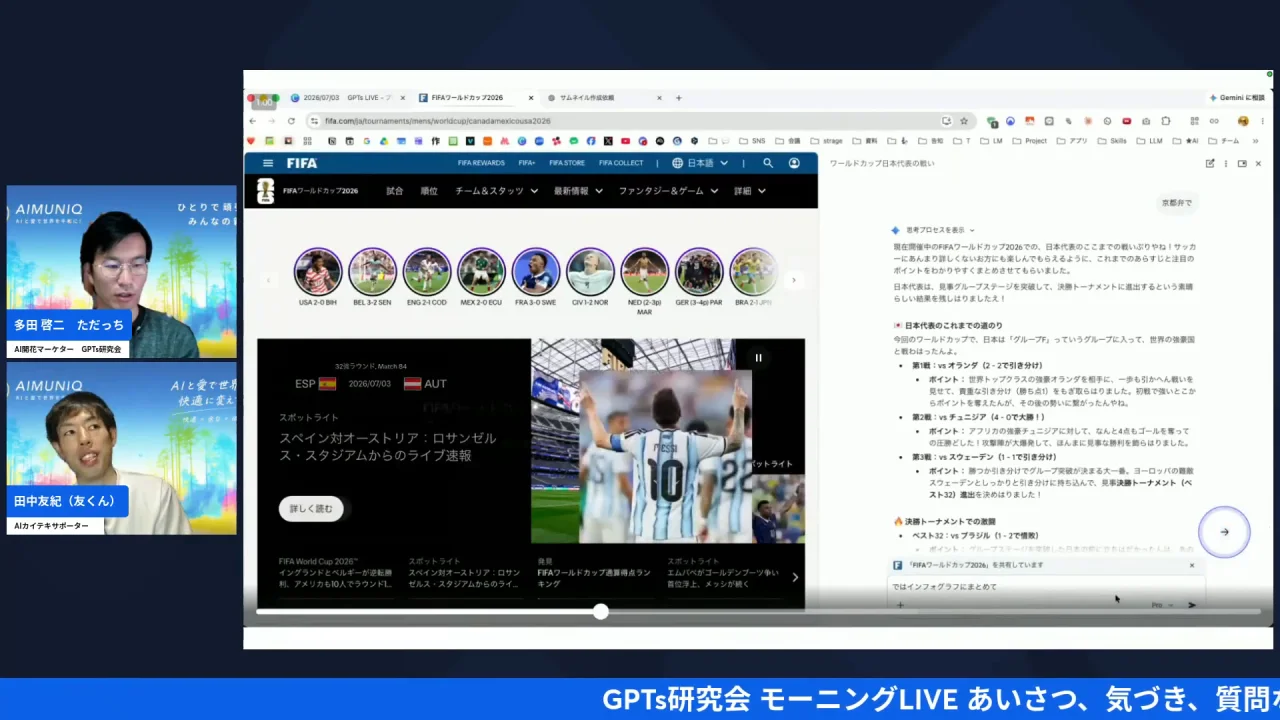Open the FIFA hamburger menu
The height and width of the screenshot is (720, 1280).
coord(267,163)
